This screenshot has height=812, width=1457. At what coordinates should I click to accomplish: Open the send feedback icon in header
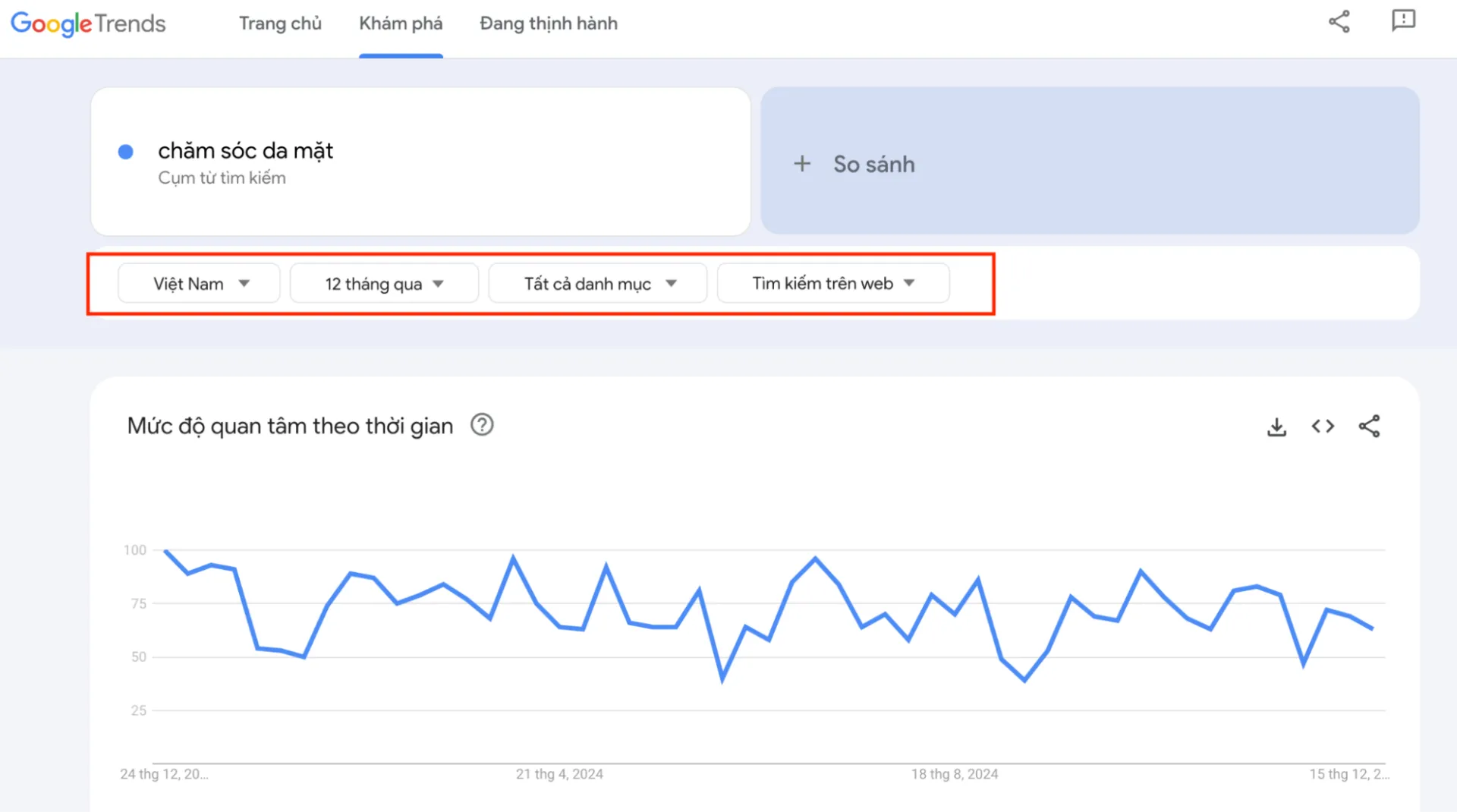[1403, 20]
